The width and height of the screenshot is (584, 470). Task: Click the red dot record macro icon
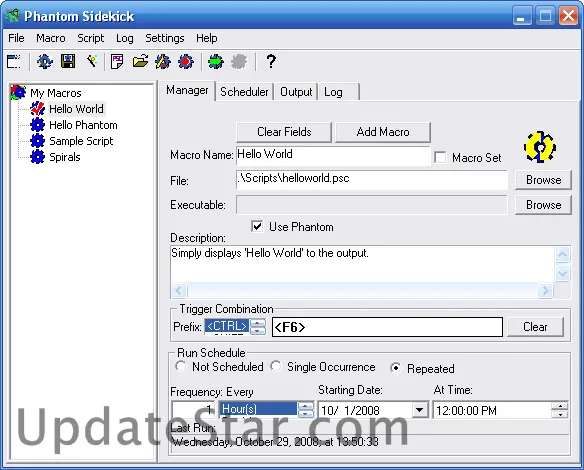click(x=186, y=61)
